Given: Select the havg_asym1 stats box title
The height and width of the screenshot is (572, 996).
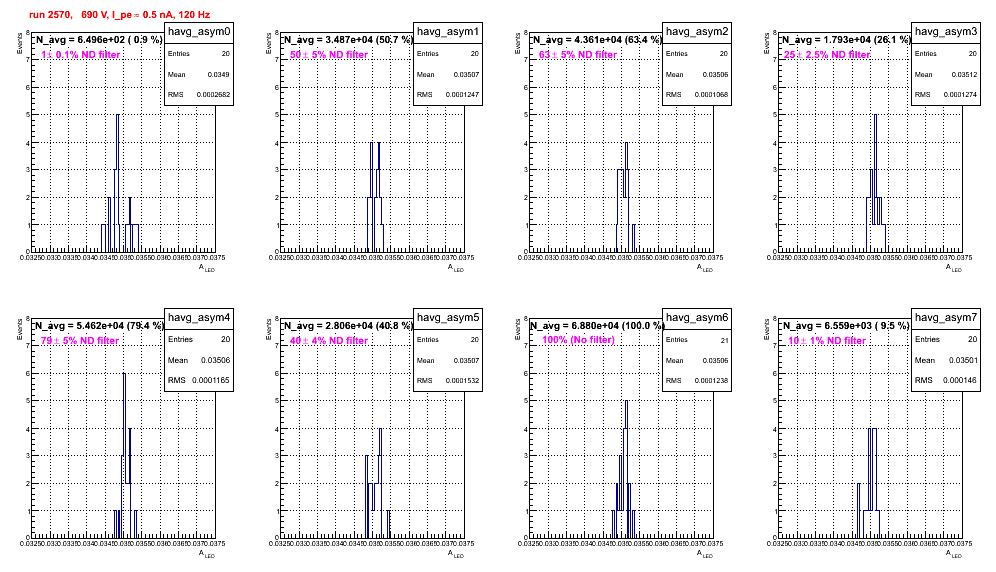Looking at the screenshot, I should click(x=448, y=31).
